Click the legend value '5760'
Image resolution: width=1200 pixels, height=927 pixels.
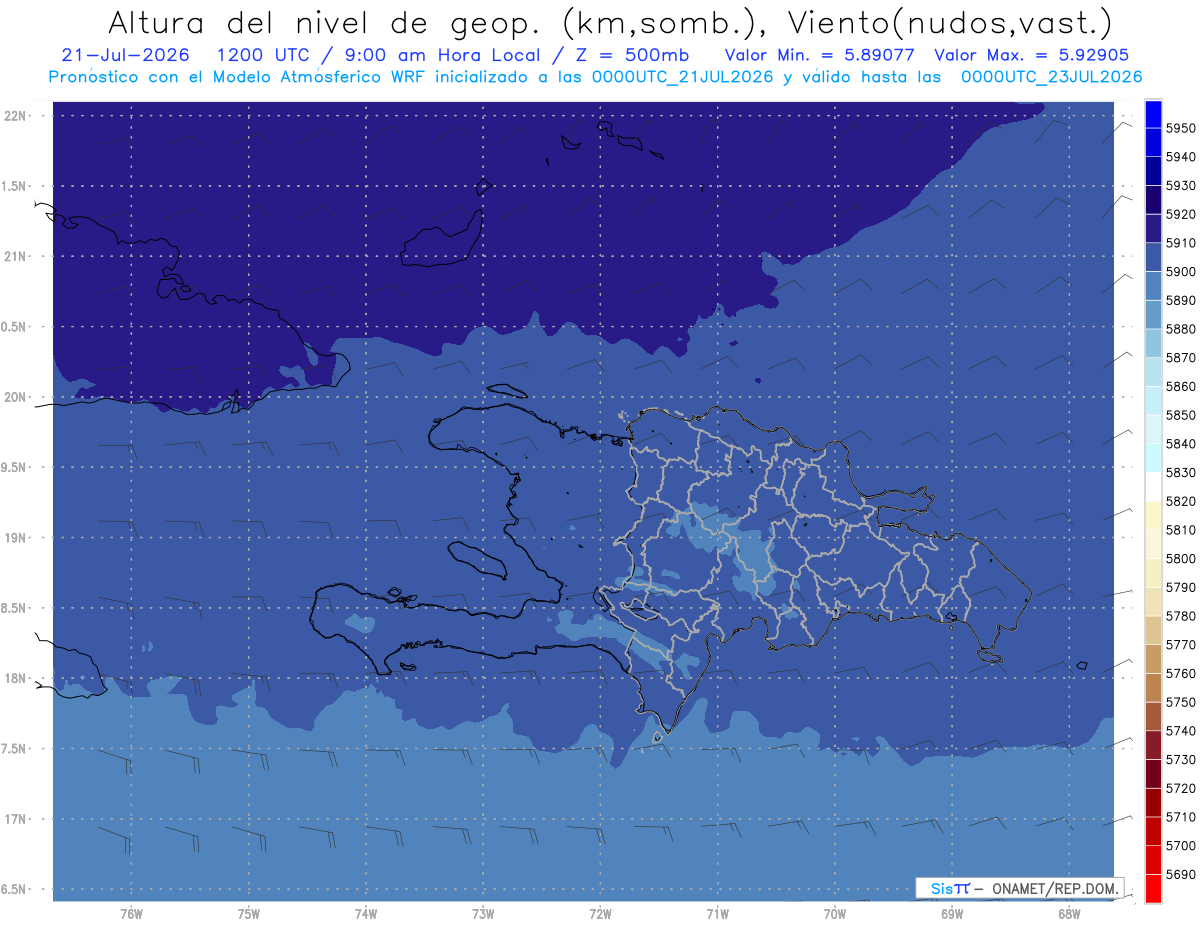[1180, 673]
